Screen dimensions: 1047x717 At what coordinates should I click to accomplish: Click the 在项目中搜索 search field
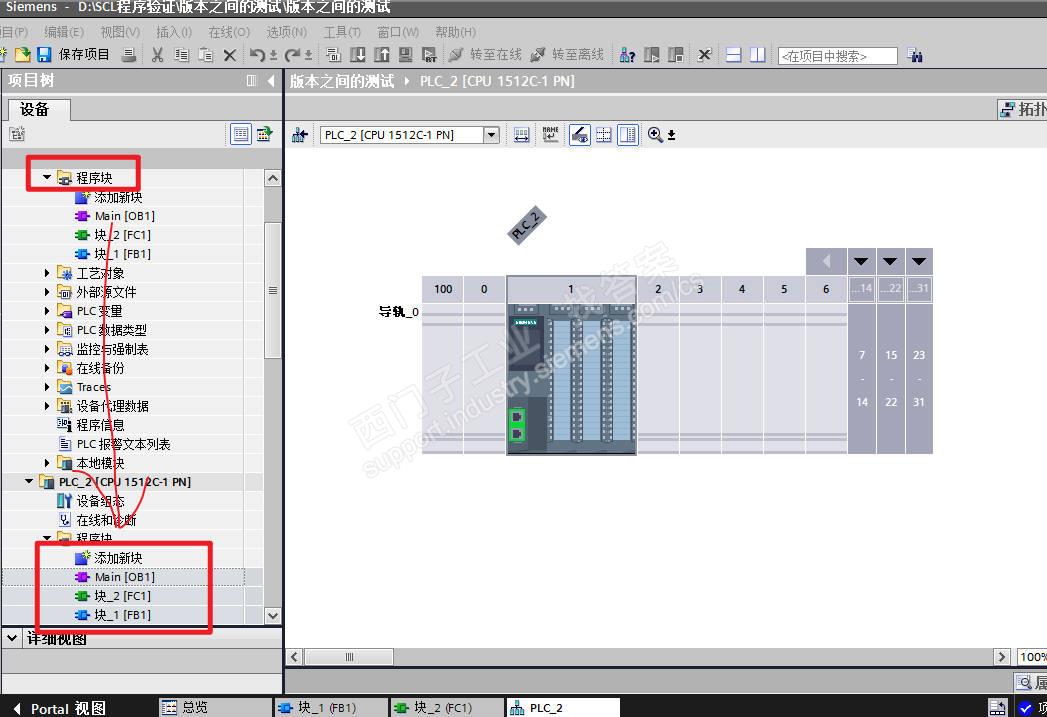837,56
